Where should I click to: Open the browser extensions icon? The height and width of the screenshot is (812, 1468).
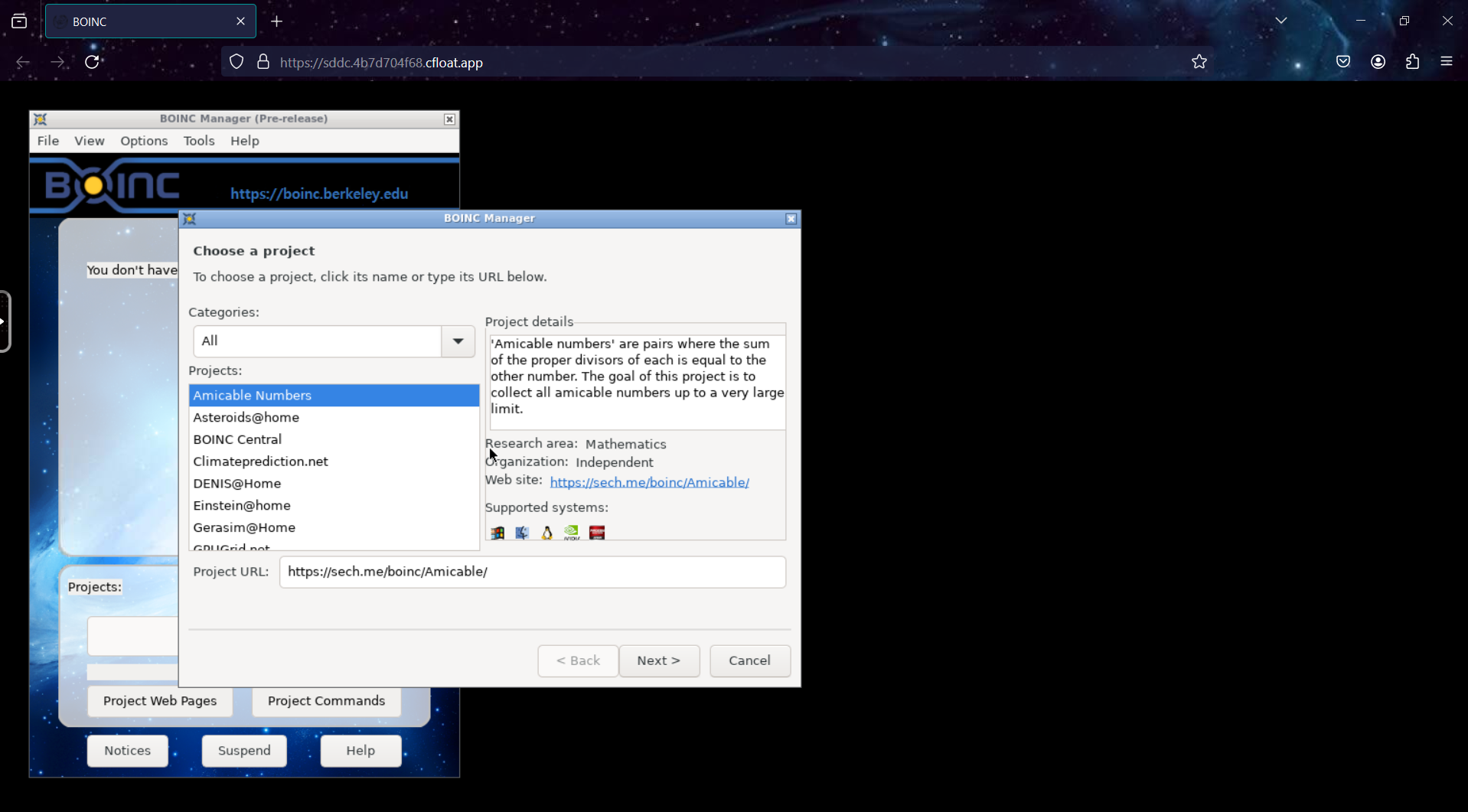1413,62
